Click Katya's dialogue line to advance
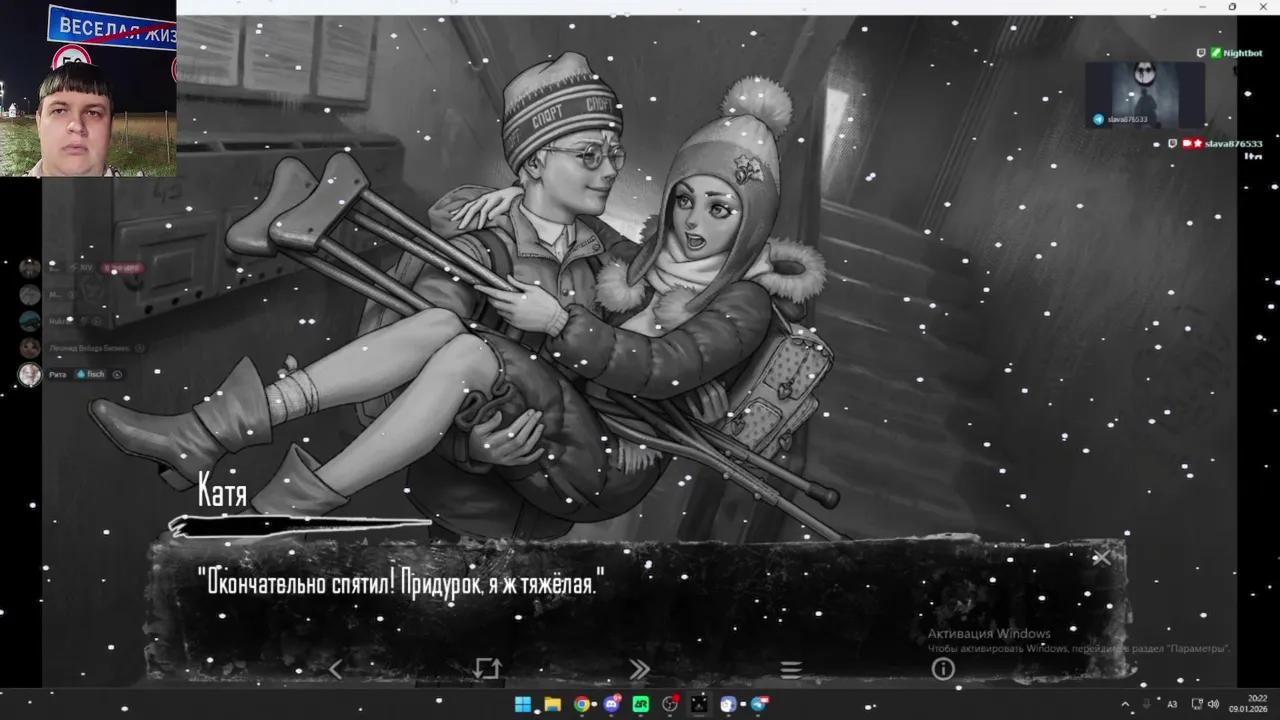Screen dimensions: 1280x720 pyautogui.click(x=401, y=582)
